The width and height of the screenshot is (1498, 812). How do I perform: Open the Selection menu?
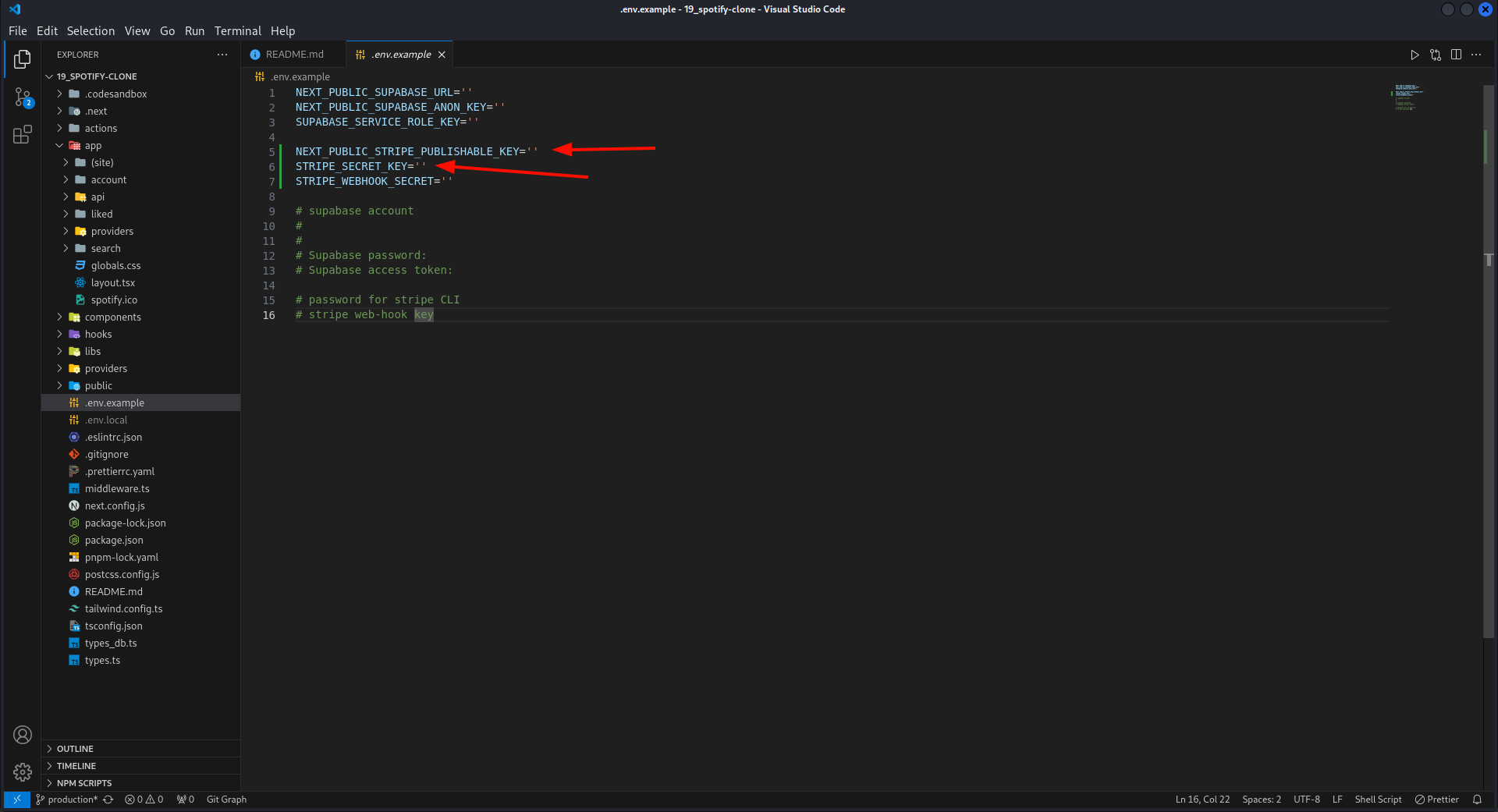point(91,31)
